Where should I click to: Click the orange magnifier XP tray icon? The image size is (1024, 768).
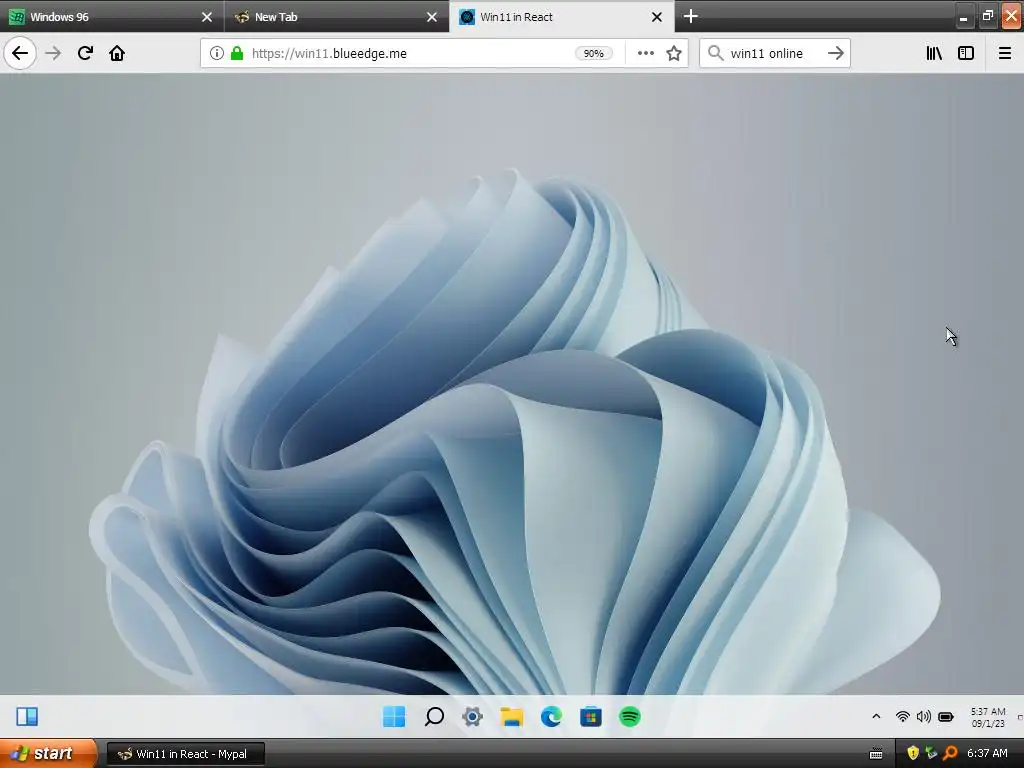950,754
